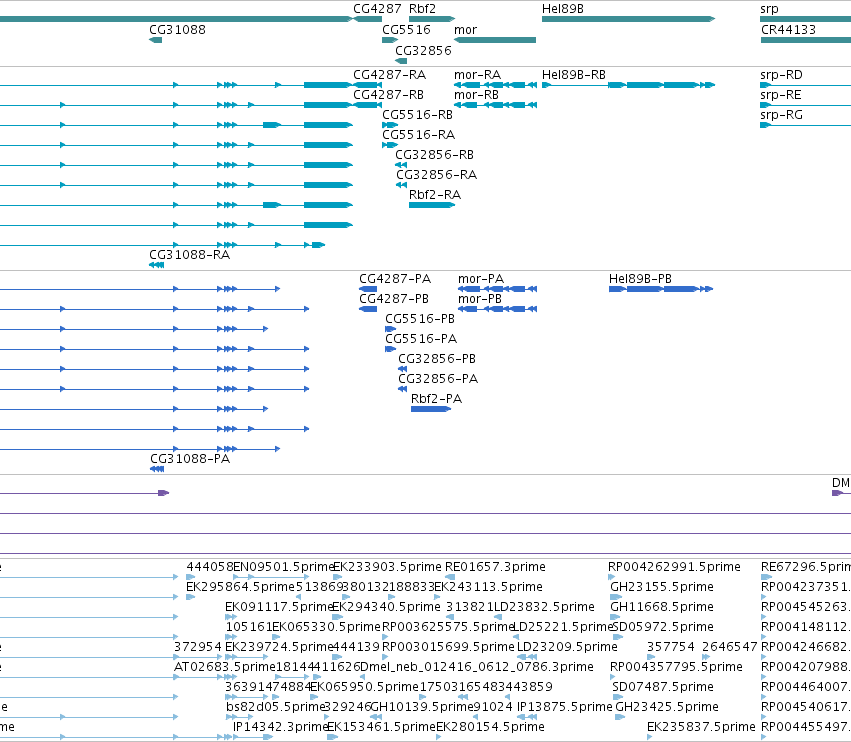This screenshot has height=742, width=851.
Task: Click EST label EK243113.5prime
Action: [x=488, y=587]
